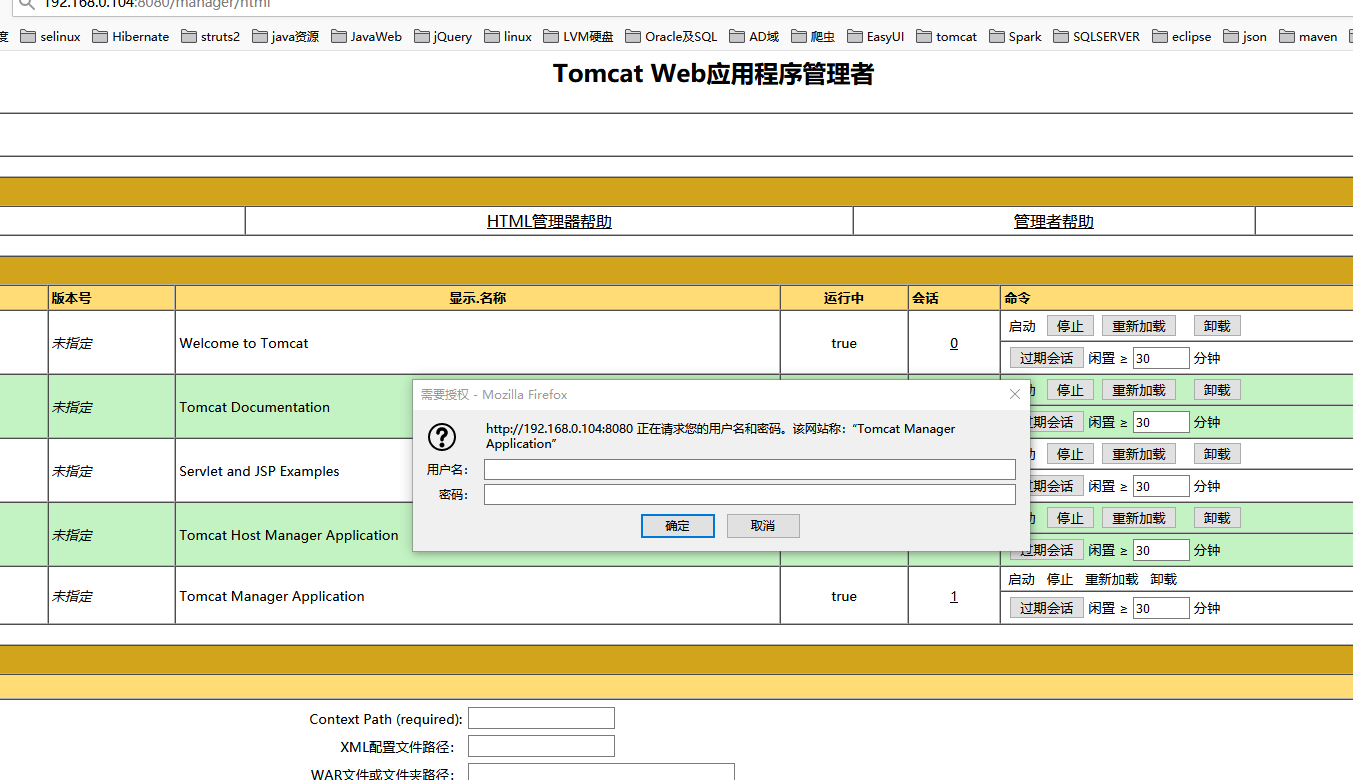Open the Oracle及SQL bookmarks folder

[x=672, y=37]
